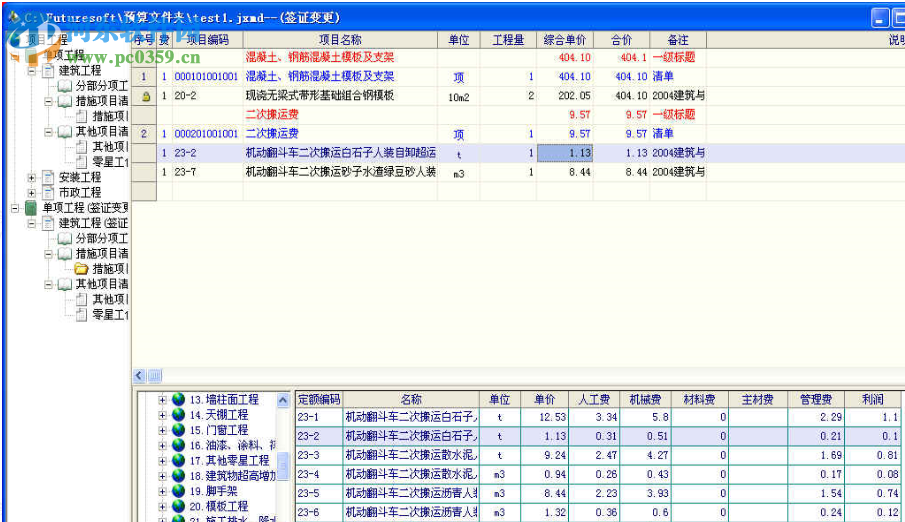This screenshot has height=522, width=905.
Task: Expand the 20.模板工程 chapter
Action: pos(162,507)
